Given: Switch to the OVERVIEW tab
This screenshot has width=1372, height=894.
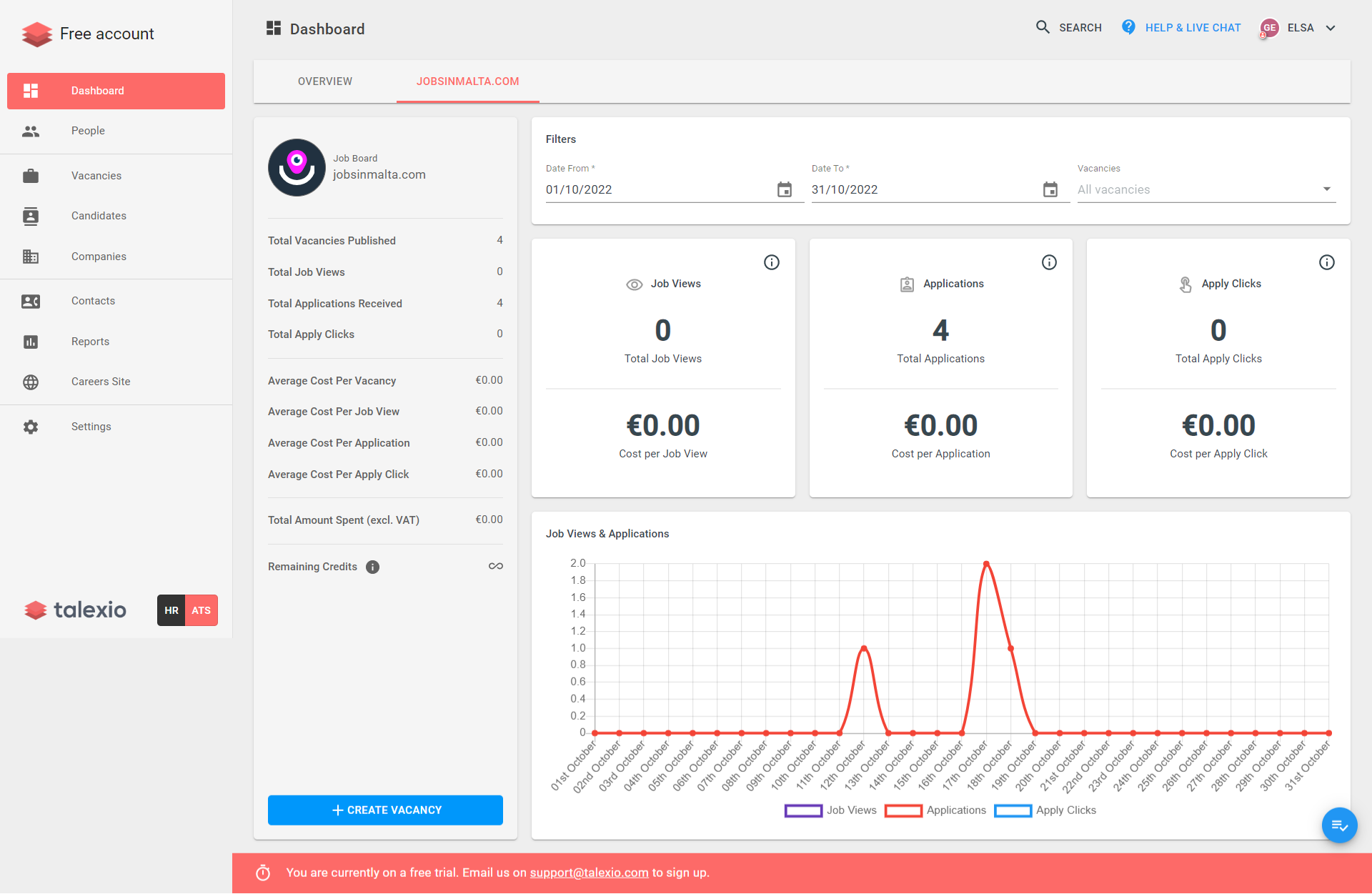Looking at the screenshot, I should [325, 81].
